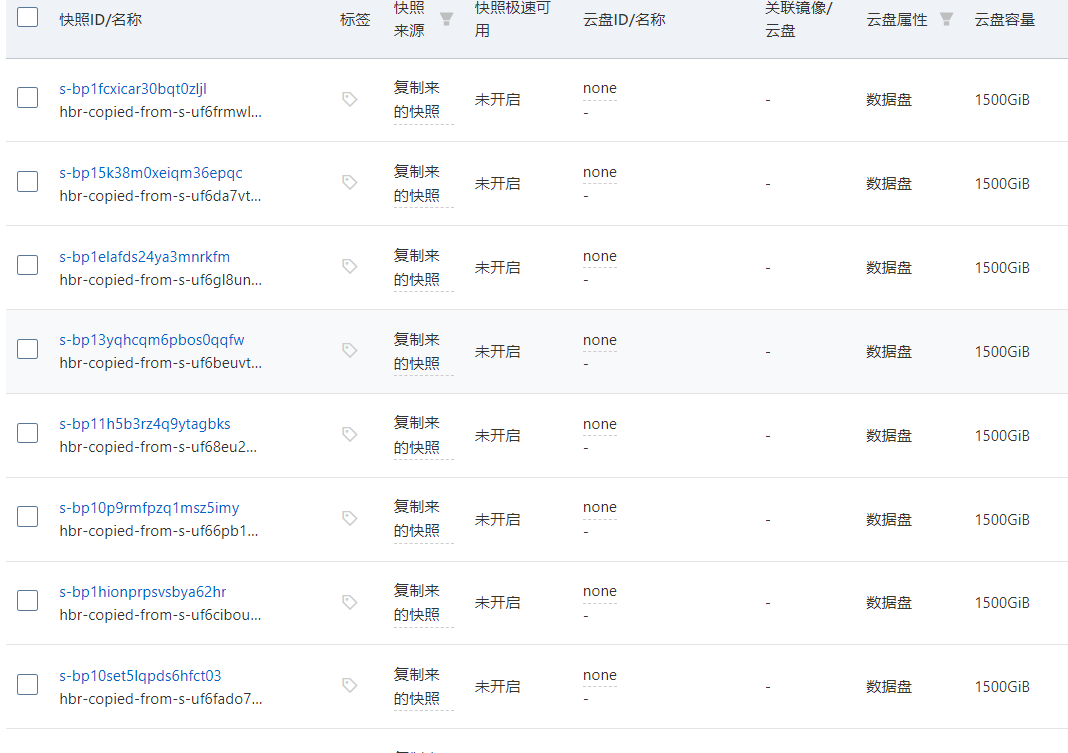
Task: Open the 云盘属性 filter funnel
Action: (x=946, y=19)
